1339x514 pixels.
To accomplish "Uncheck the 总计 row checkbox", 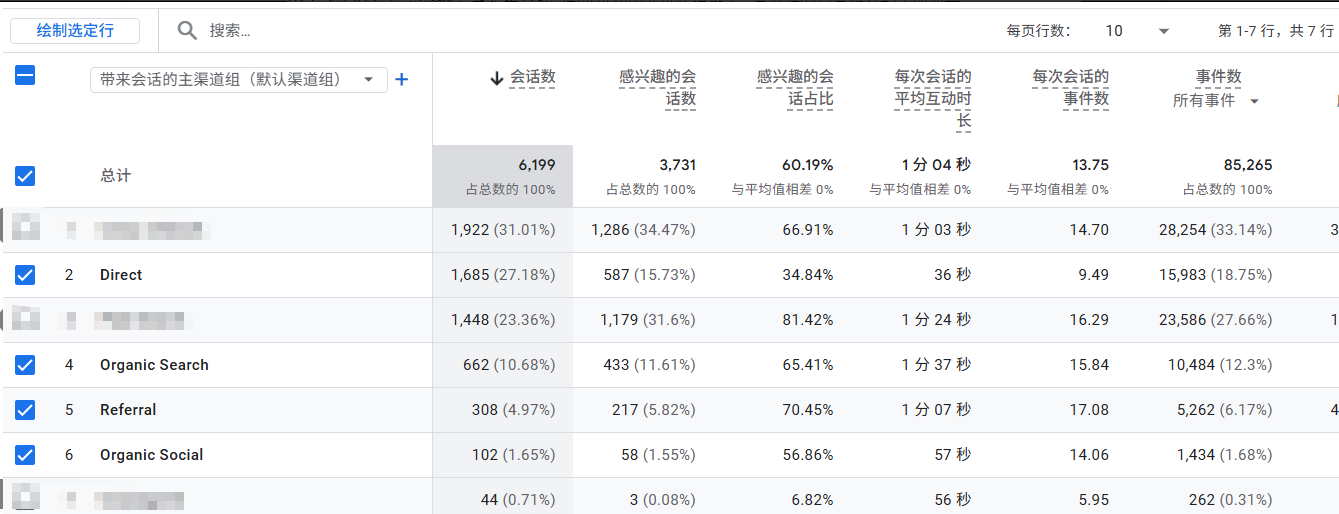I will 25,176.
